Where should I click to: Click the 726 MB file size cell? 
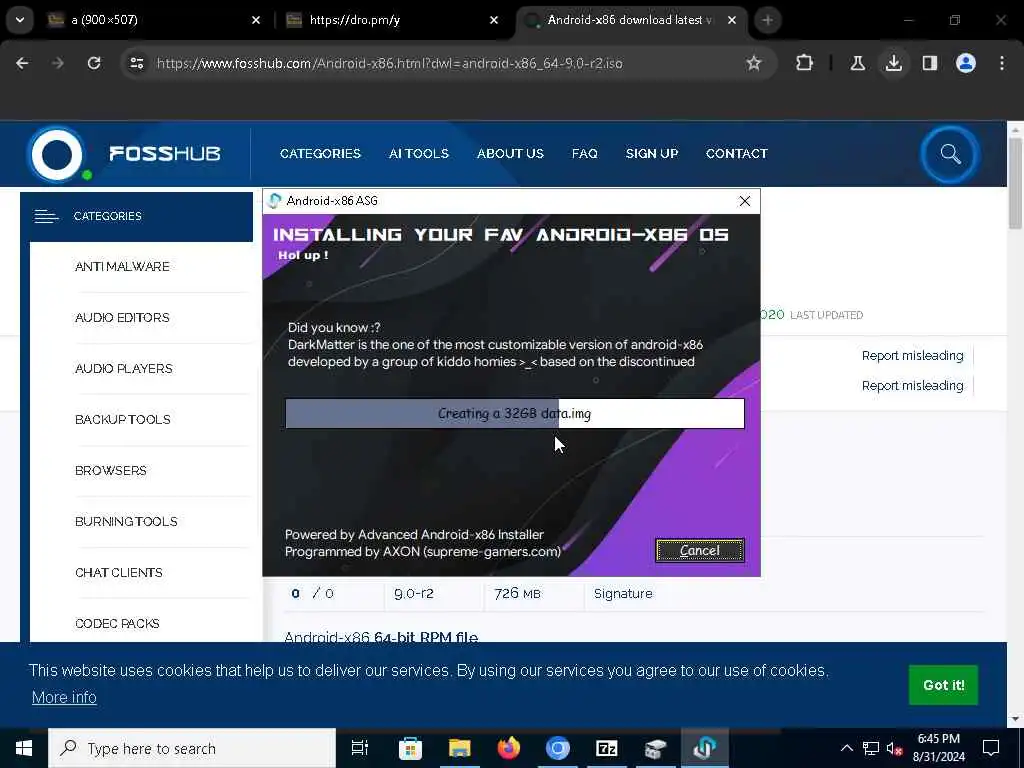click(517, 594)
